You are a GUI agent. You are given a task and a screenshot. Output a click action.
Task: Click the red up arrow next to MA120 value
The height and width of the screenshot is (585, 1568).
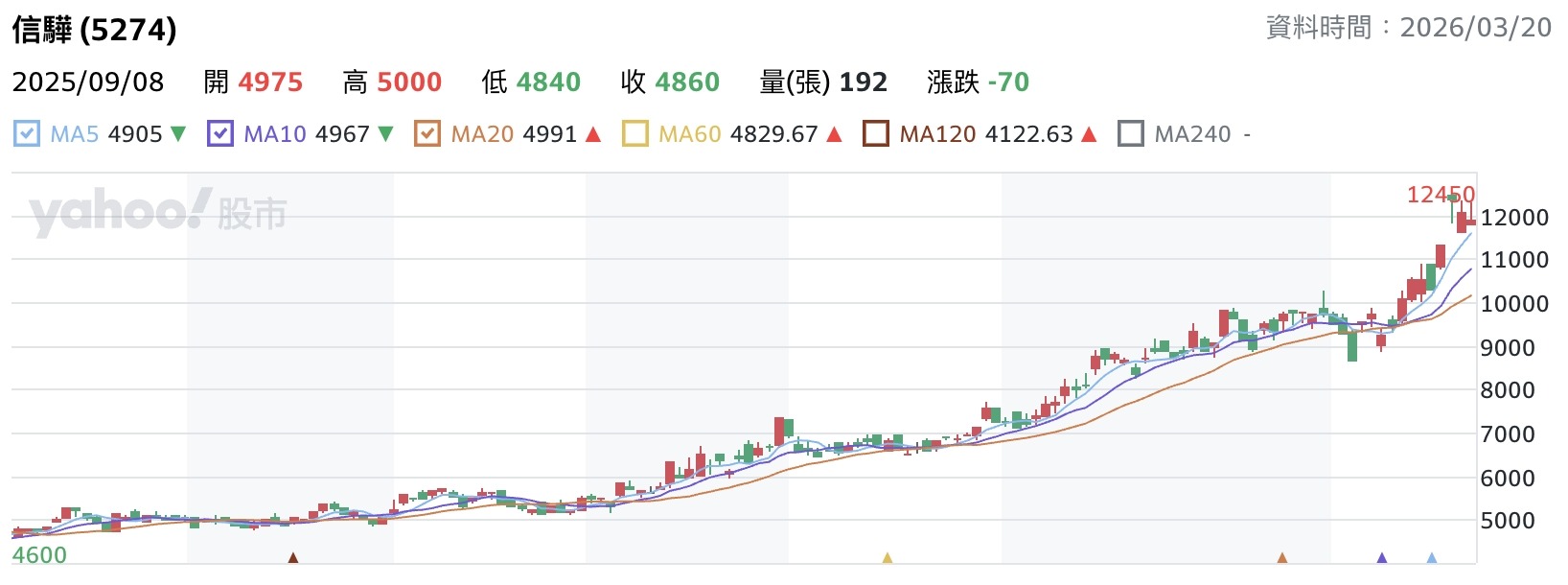tap(1089, 134)
